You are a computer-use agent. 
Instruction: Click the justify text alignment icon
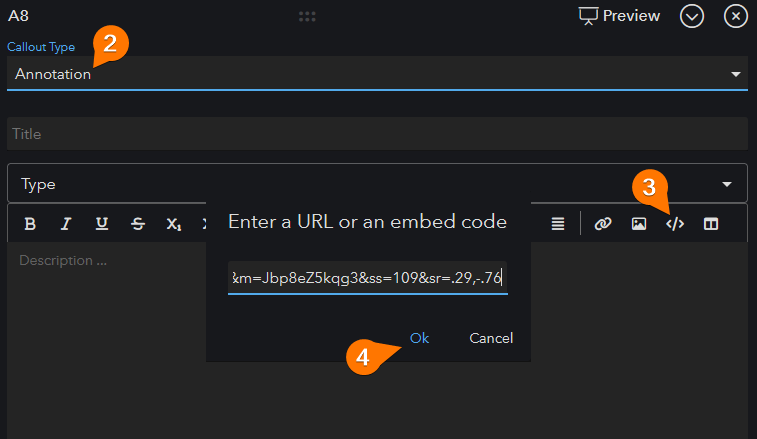point(558,224)
